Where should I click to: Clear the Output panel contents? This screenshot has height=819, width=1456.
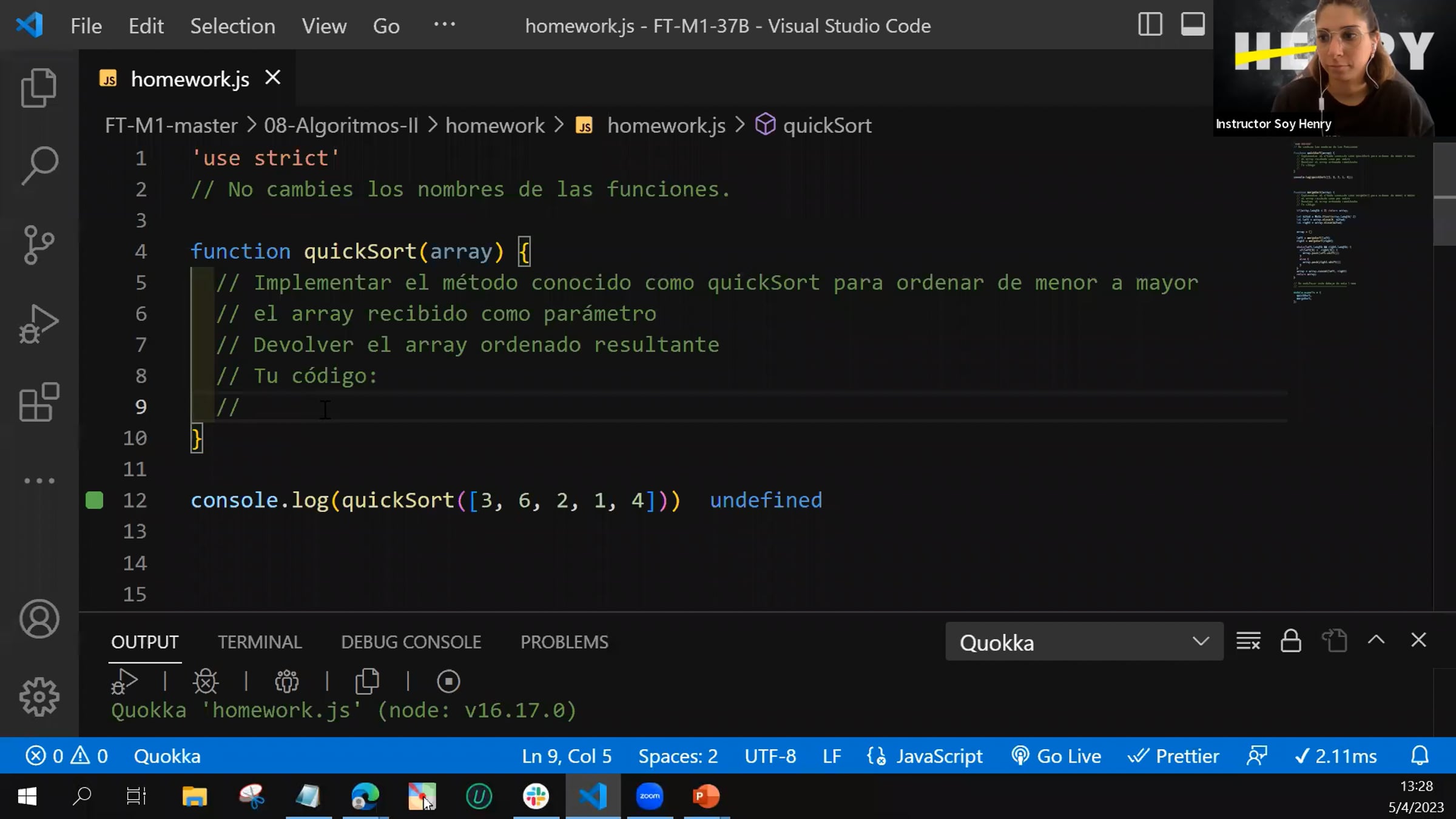coord(1248,641)
